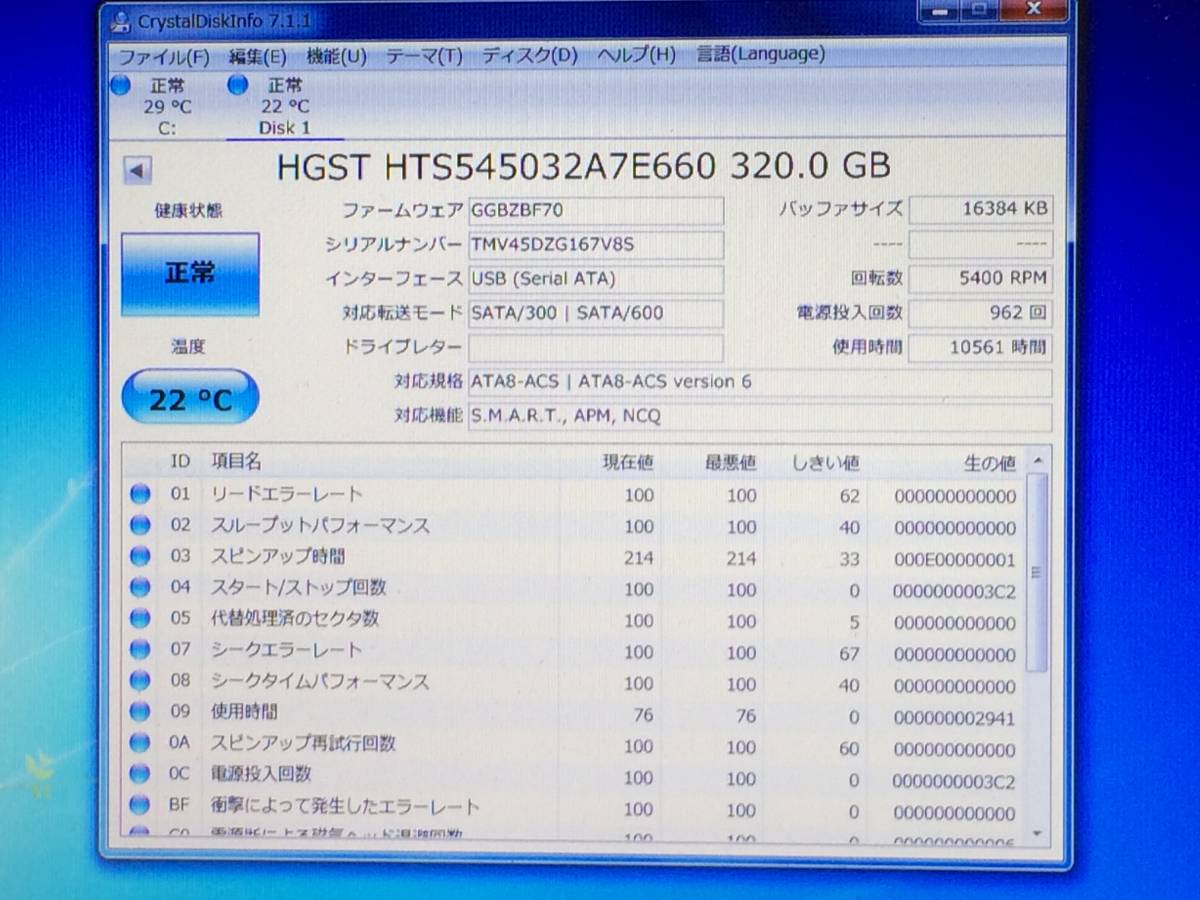This screenshot has width=1200, height=900.
Task: Click the status icon for 代替処理済のセクタ数 row
Action: coord(140,619)
